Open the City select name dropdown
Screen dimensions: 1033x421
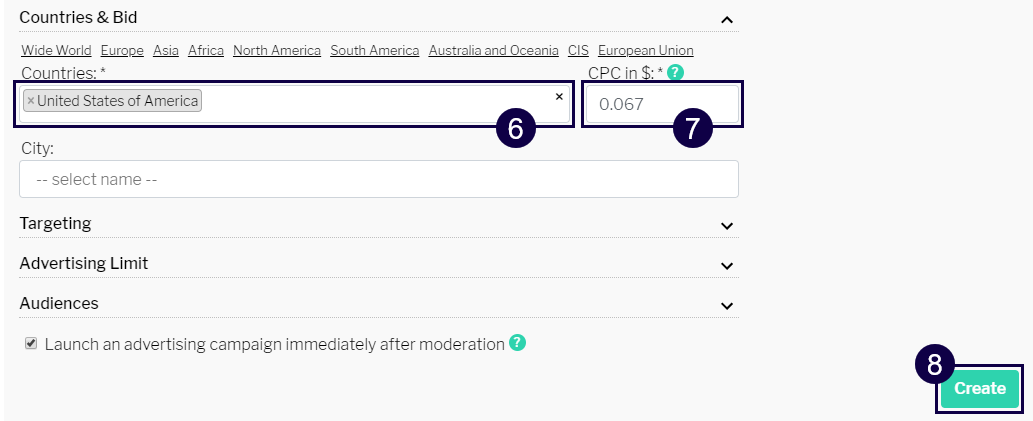(x=378, y=180)
